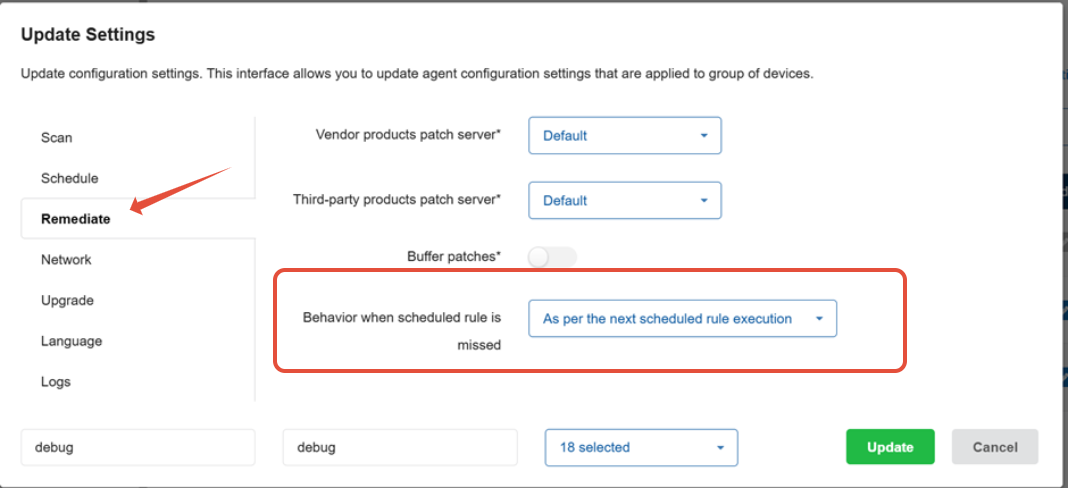
Task: Open the Network settings tab
Action: 66,260
